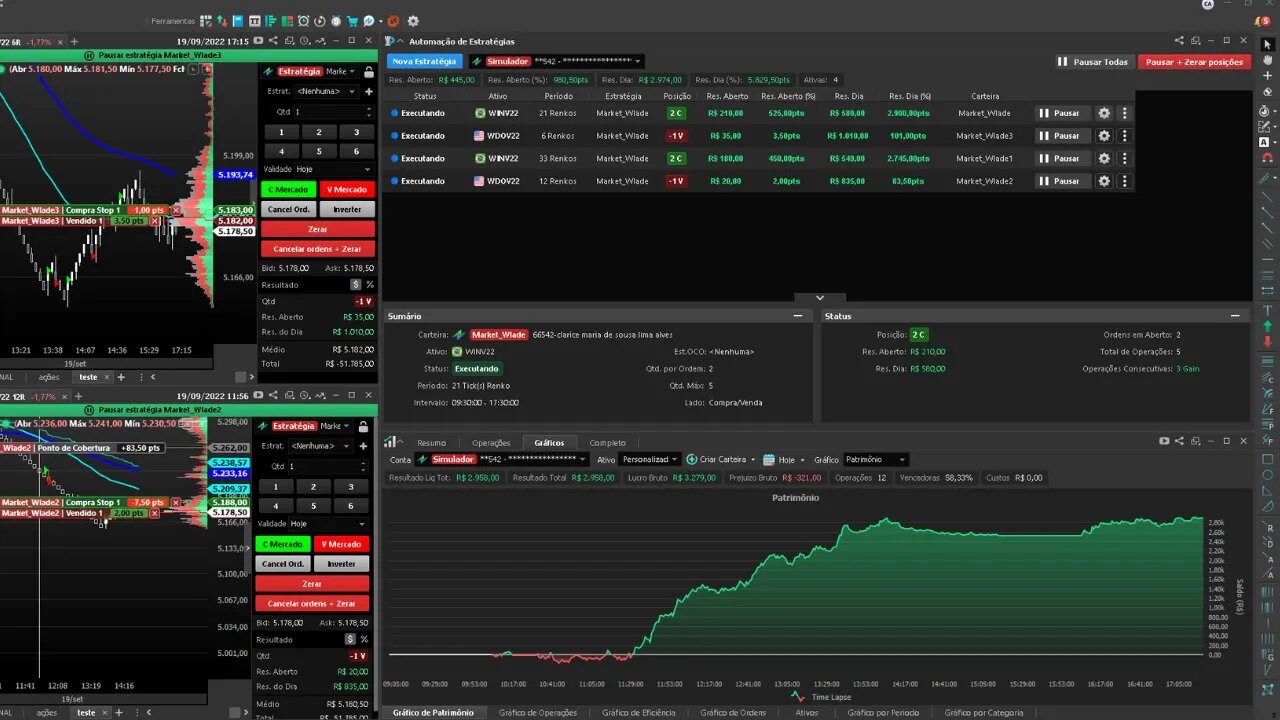
Task: Switch to the Operações tab
Action: pyautogui.click(x=491, y=442)
